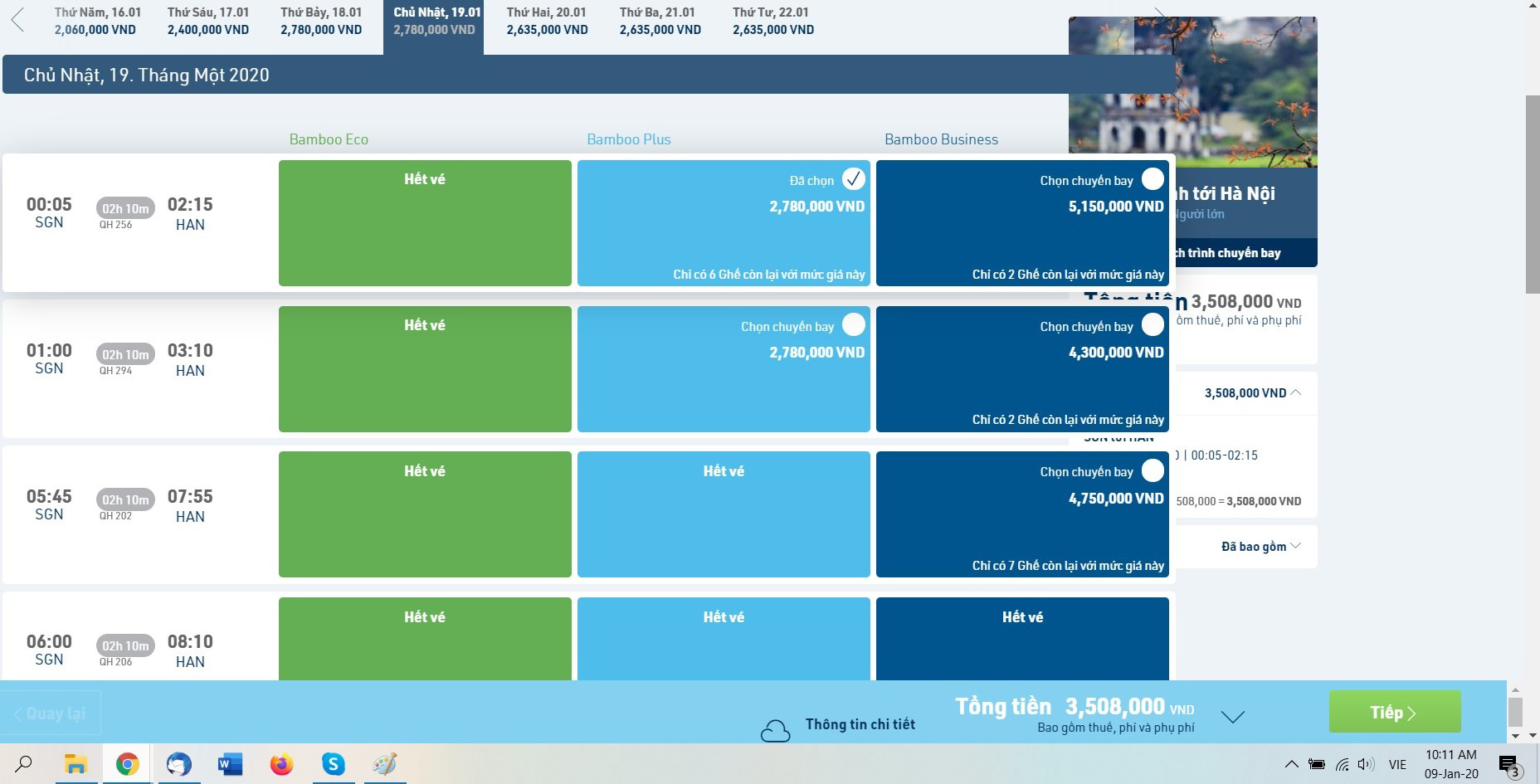This screenshot has height=784, width=1540.
Task: Click the Bamboo Plus column header
Action: (629, 139)
